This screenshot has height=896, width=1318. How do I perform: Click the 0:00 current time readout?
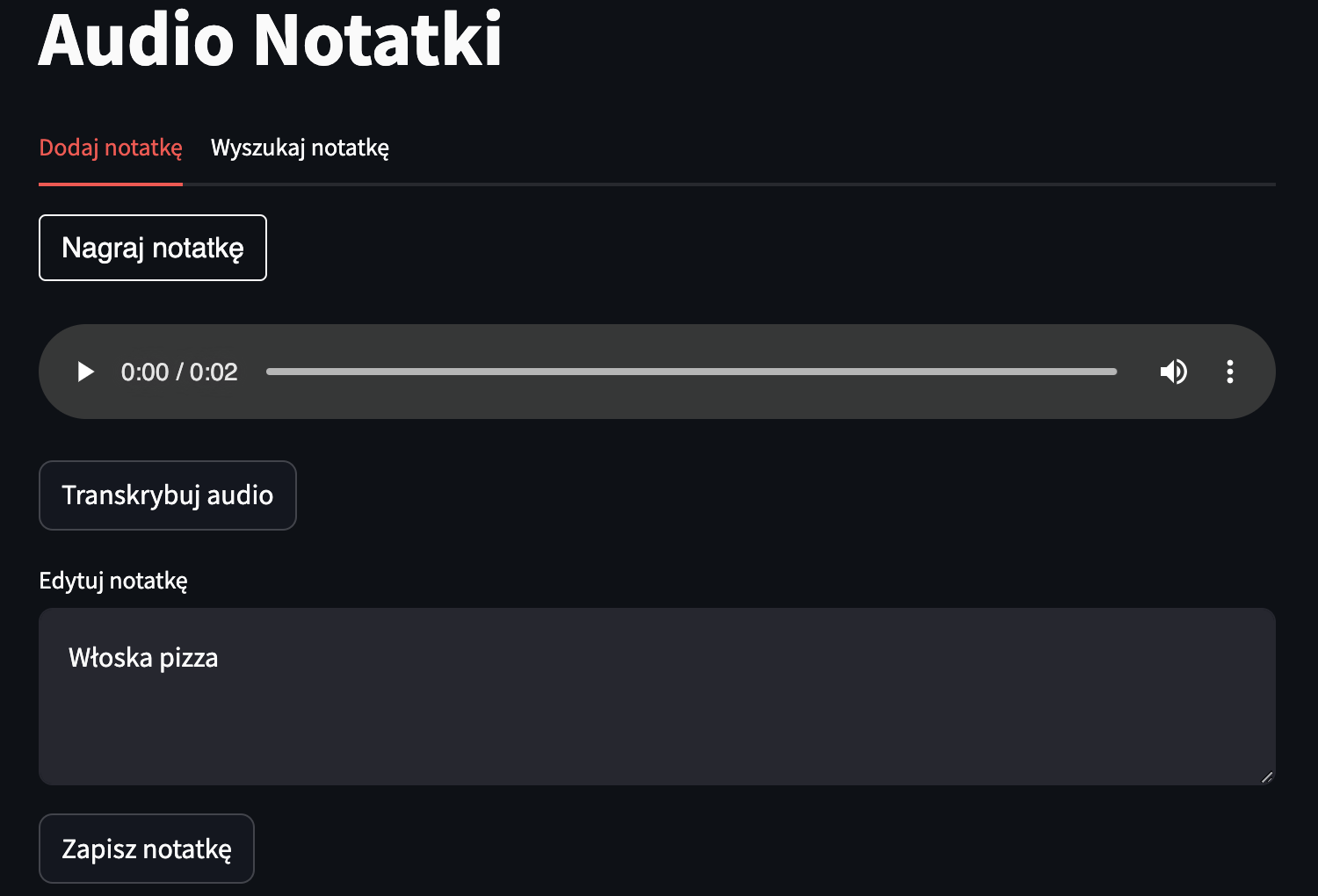click(x=145, y=372)
